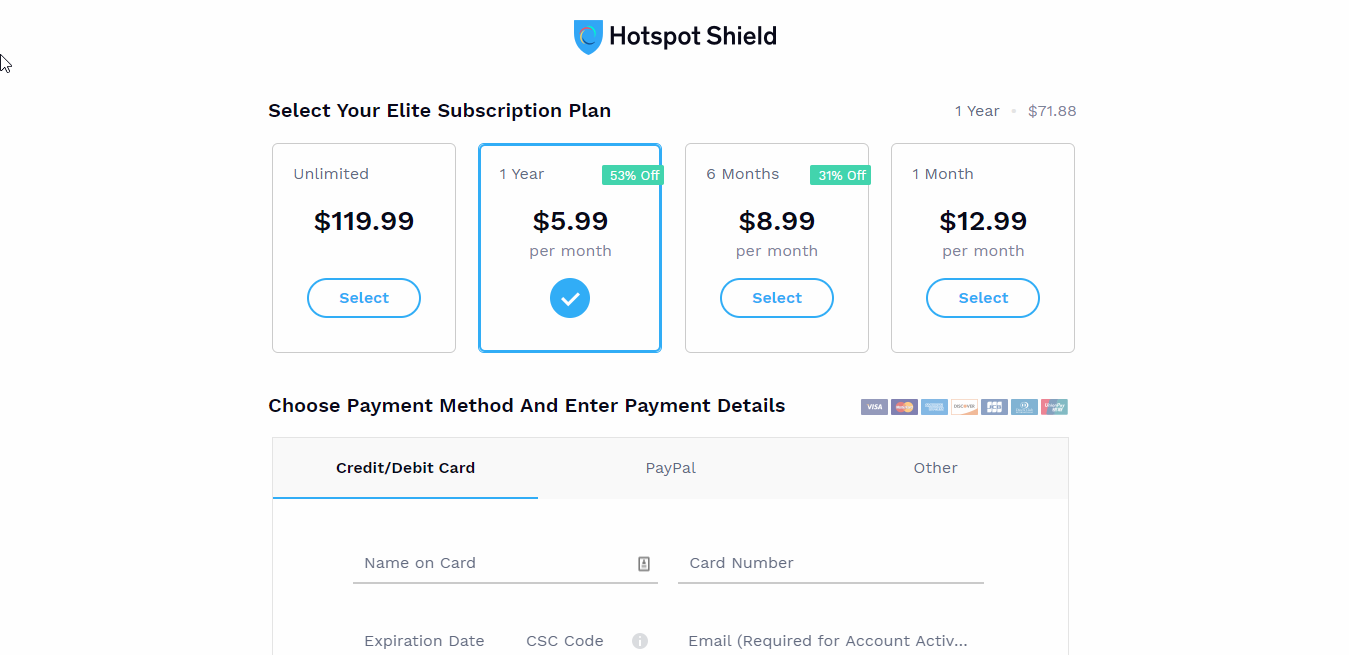This screenshot has width=1349, height=655.
Task: Switch to the PayPal payment tab
Action: click(671, 468)
